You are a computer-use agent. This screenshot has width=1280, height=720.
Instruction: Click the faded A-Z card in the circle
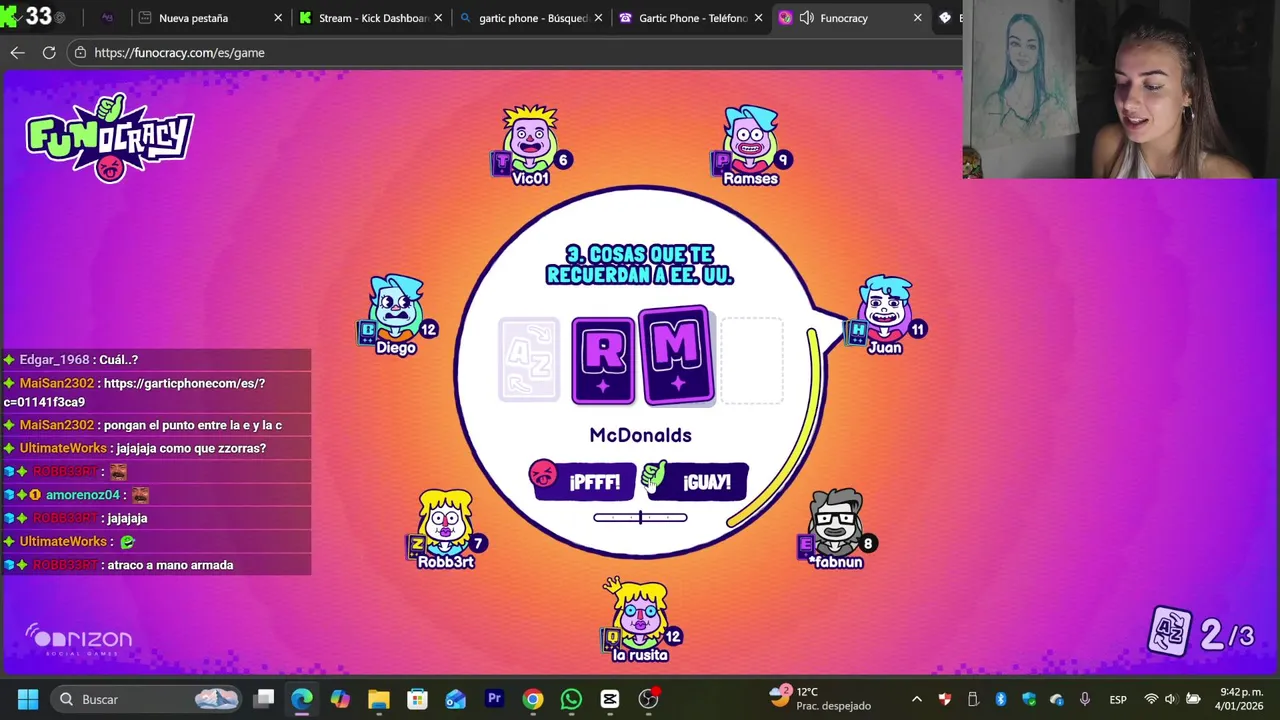tap(529, 360)
